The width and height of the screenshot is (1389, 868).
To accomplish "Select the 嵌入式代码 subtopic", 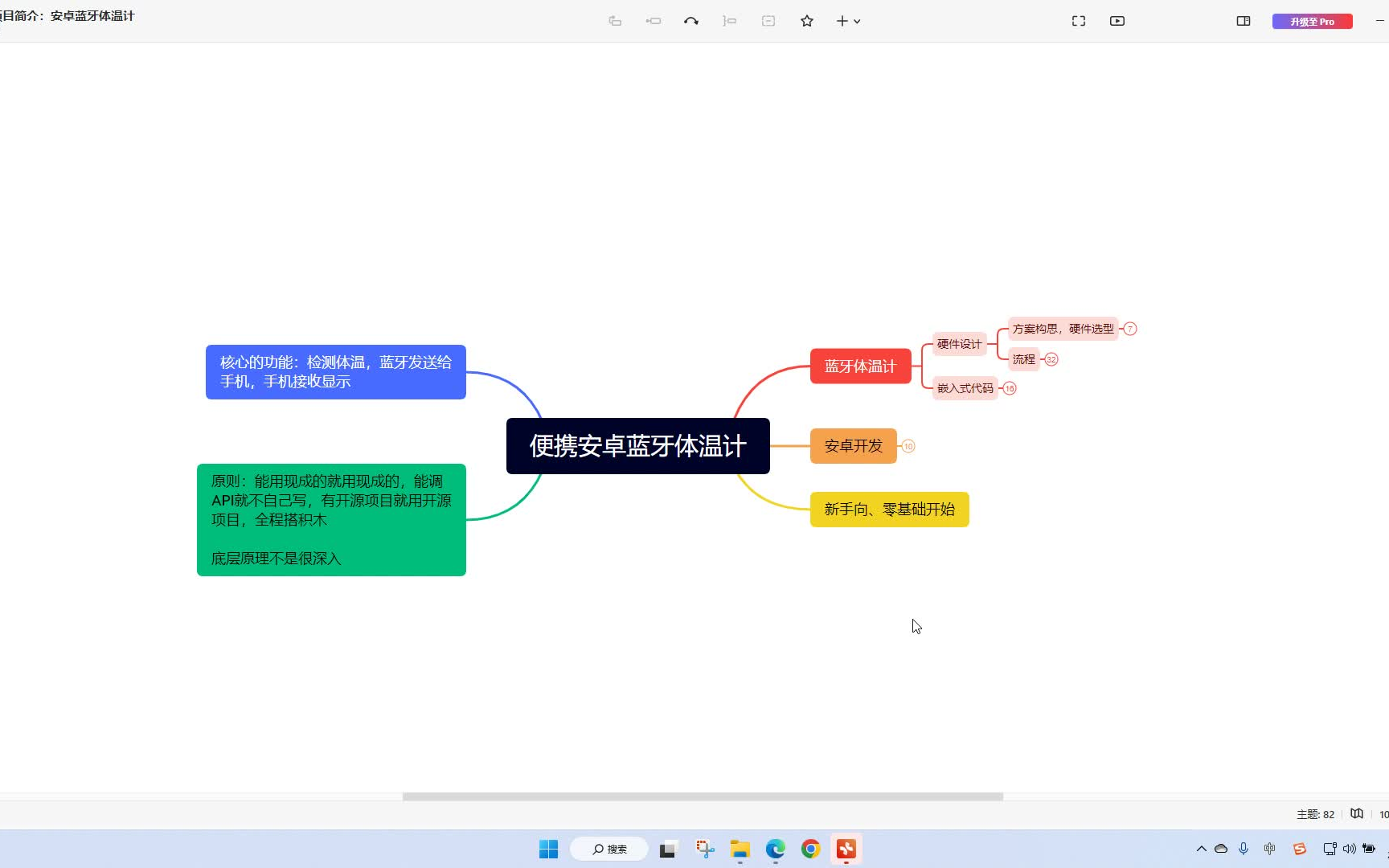I will coord(965,388).
